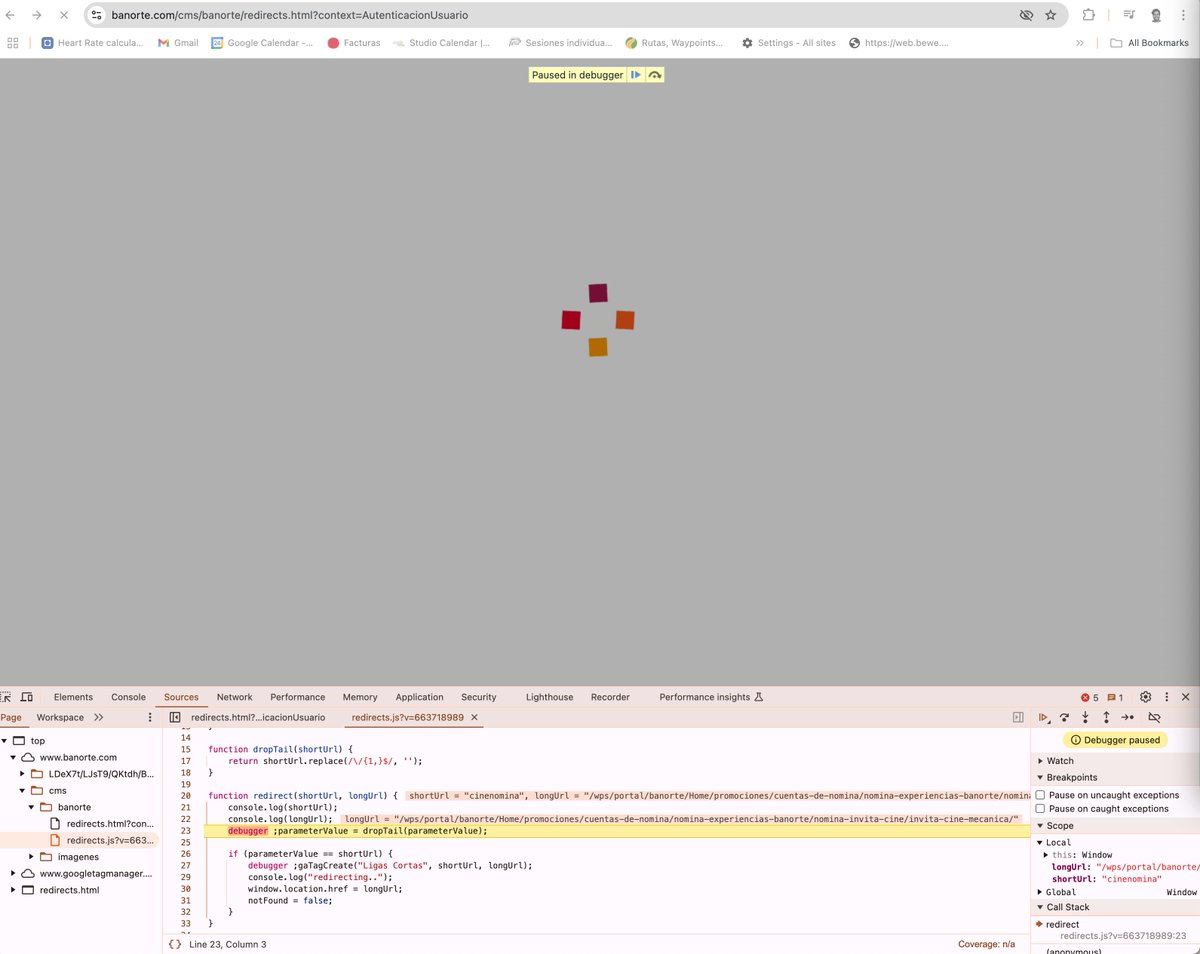Switch to Elements tab

(x=73, y=697)
